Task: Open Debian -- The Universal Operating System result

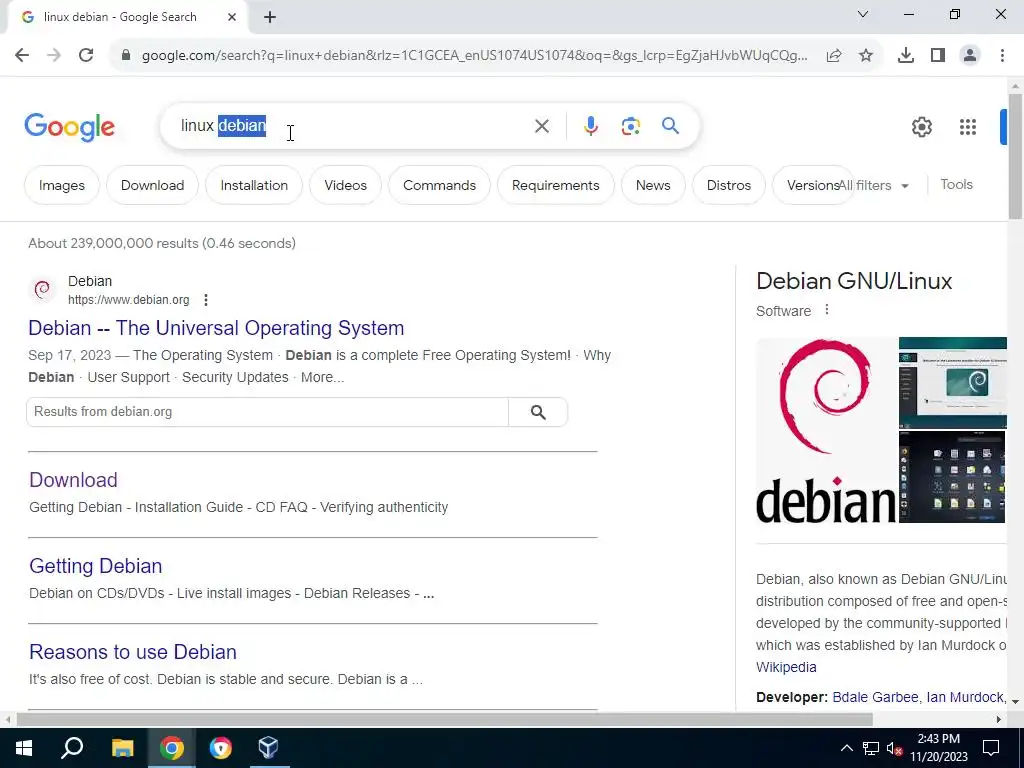Action: click(216, 328)
